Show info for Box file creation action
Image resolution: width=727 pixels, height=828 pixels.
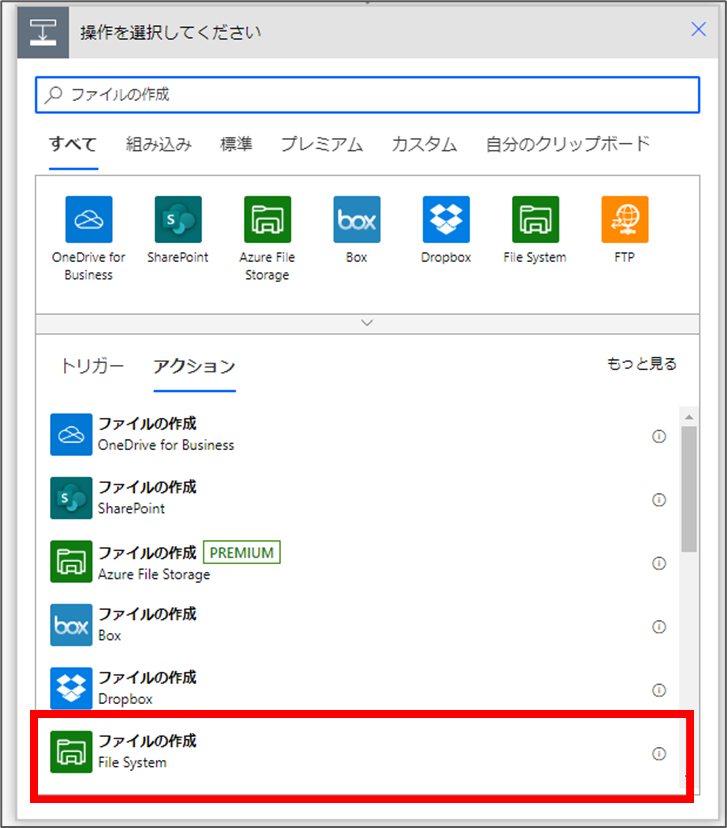pyautogui.click(x=659, y=626)
